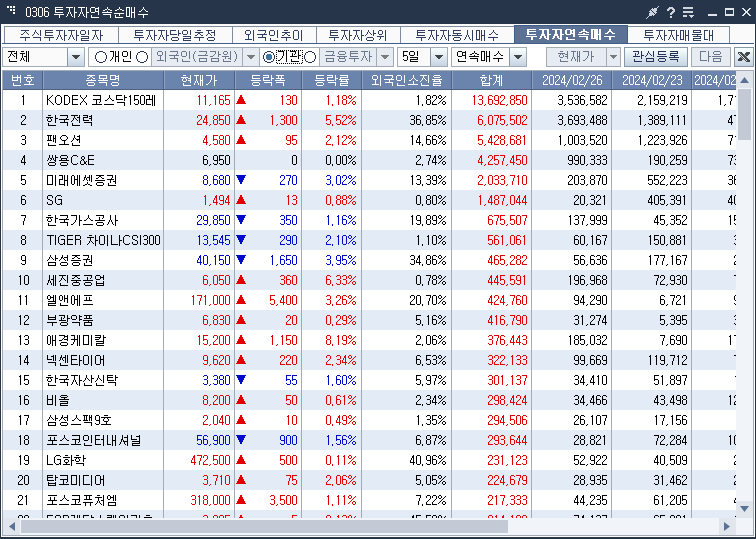This screenshot has height=539, width=756.
Task: Expand the 외국인(금감원) dropdown arrow
Action: [251, 57]
